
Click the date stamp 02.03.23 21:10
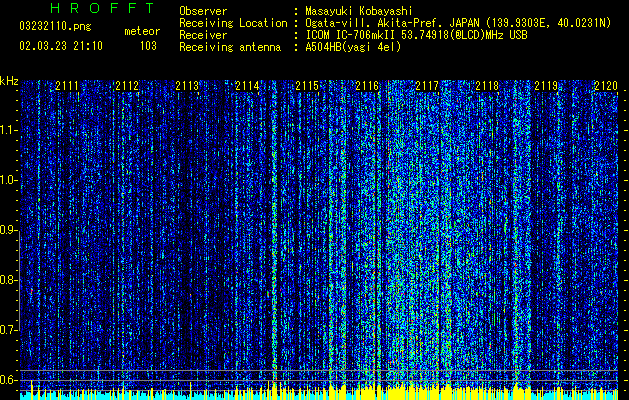point(61,46)
